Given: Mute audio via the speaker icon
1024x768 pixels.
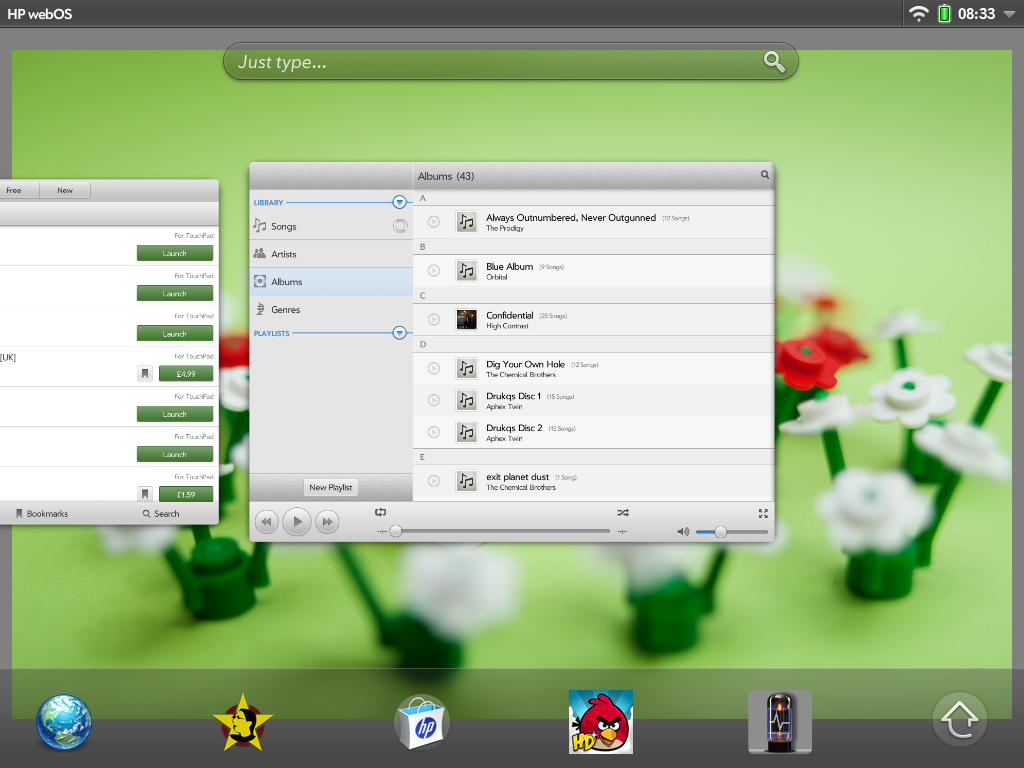Looking at the screenshot, I should 683,532.
